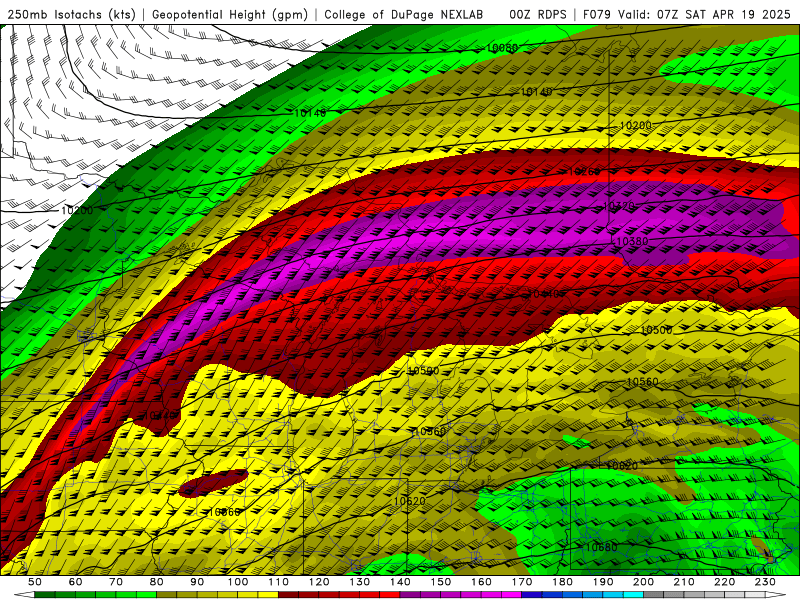Click the 170 value on the color scale
800x600 pixels.
pos(522,582)
